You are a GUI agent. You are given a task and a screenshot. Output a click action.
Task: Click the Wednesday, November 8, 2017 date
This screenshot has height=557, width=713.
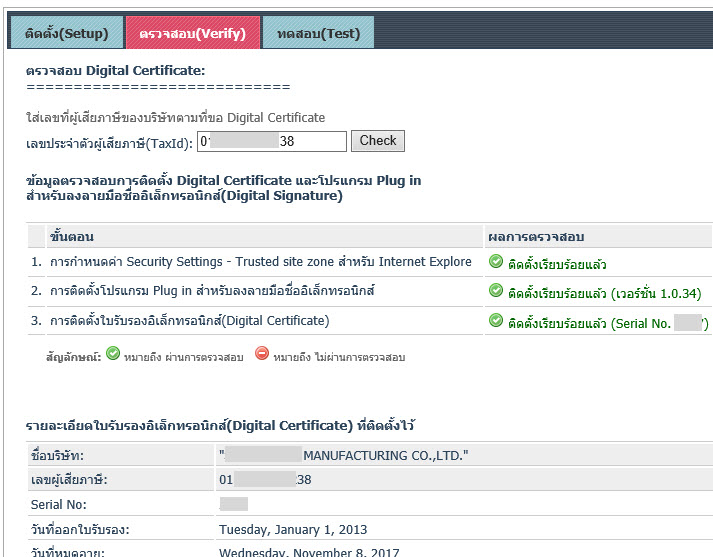pyautogui.click(x=309, y=552)
